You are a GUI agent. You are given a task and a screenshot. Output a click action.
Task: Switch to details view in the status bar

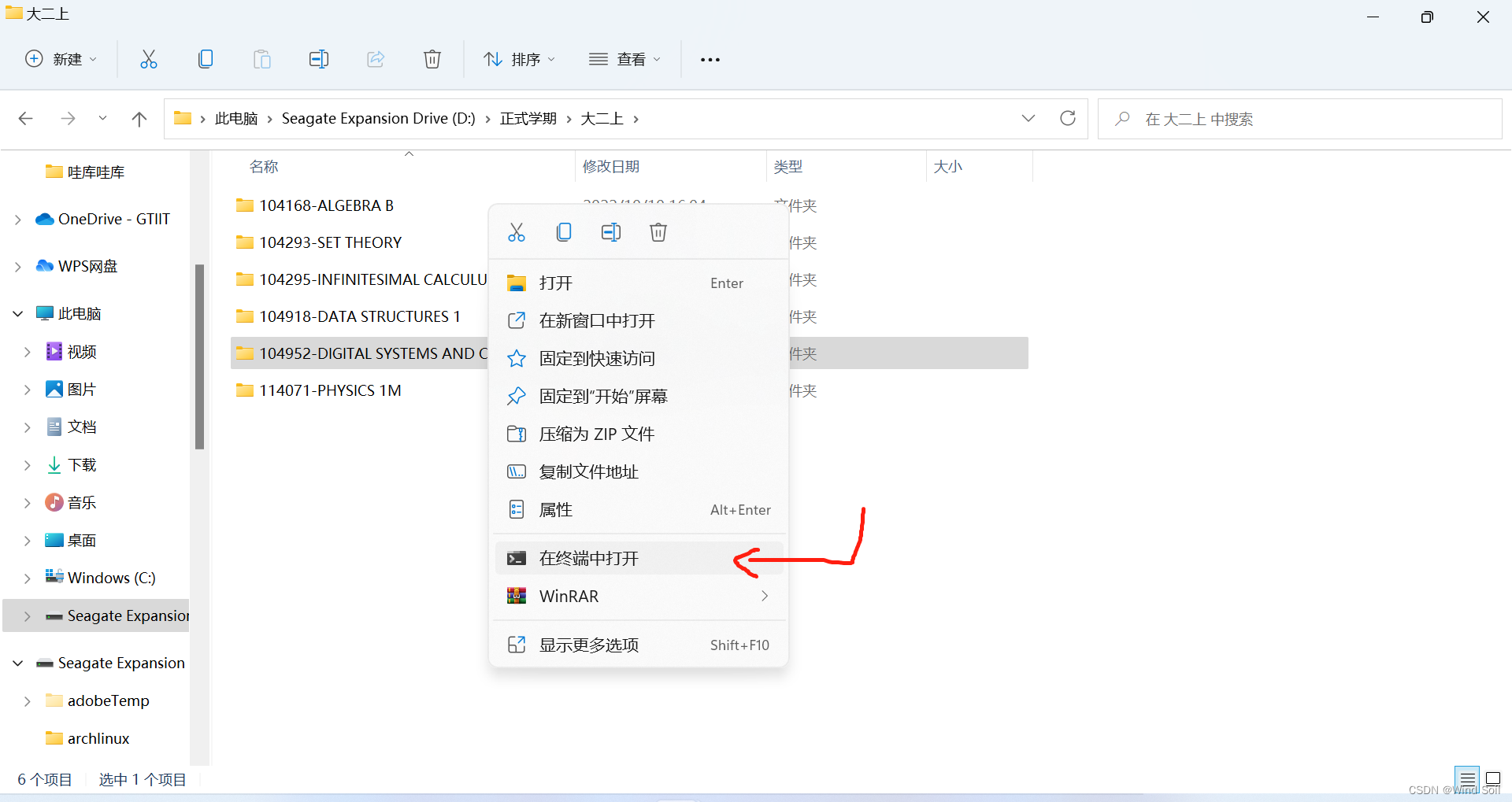tap(1466, 779)
